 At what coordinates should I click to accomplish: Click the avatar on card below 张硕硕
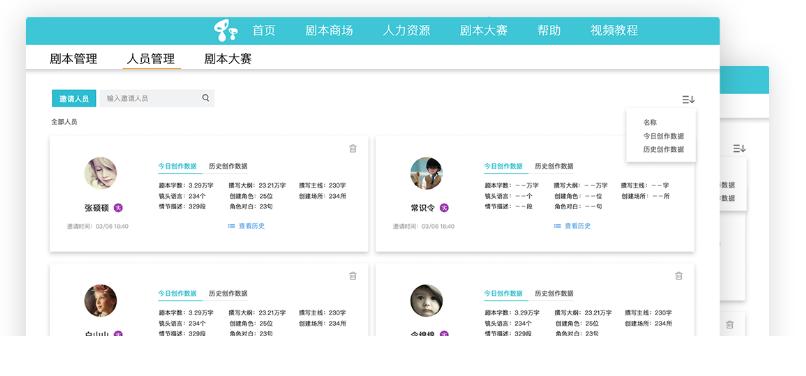(x=101, y=301)
